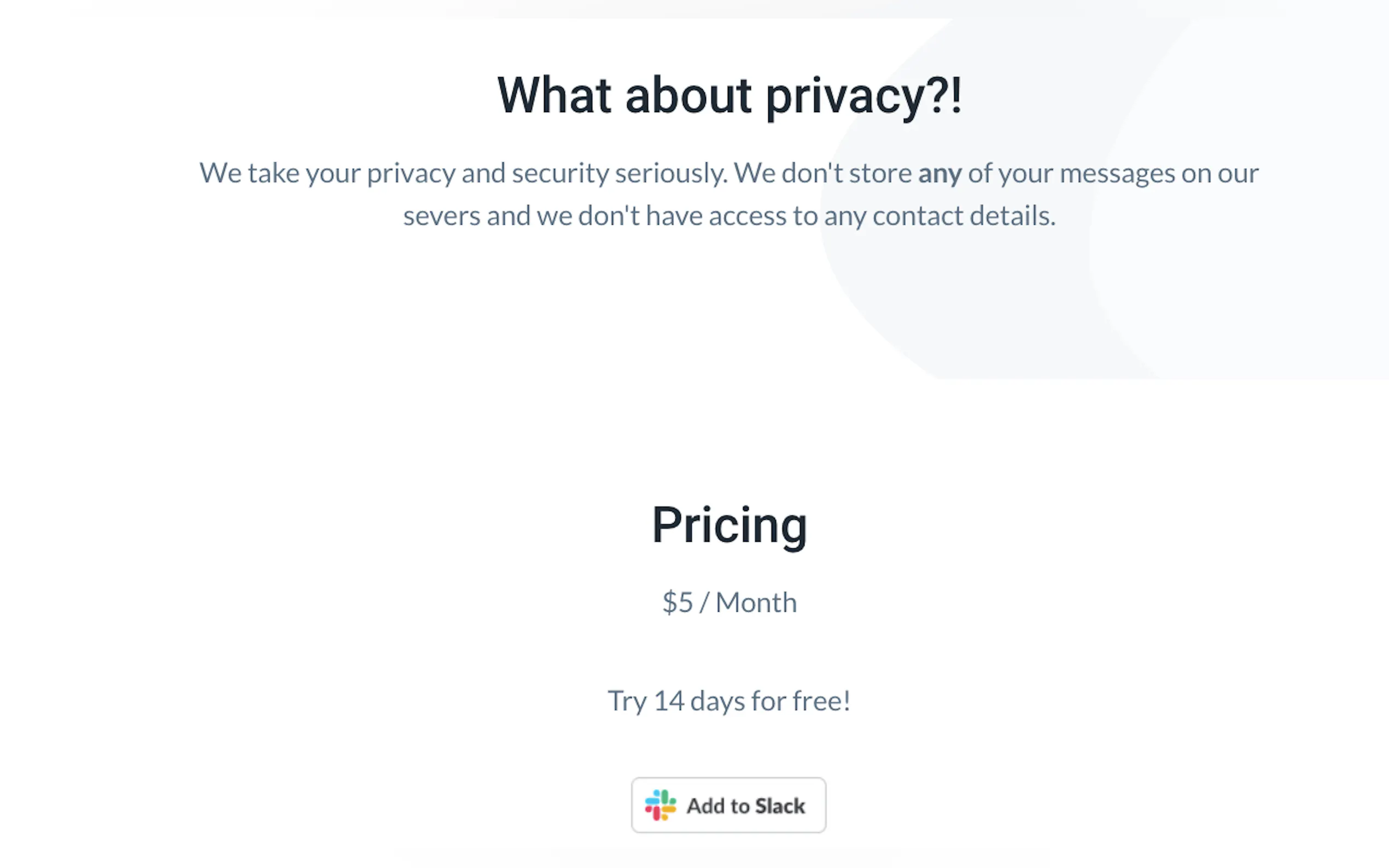Click the word "about" in the heading
The width and height of the screenshot is (1389, 868).
pos(688,96)
